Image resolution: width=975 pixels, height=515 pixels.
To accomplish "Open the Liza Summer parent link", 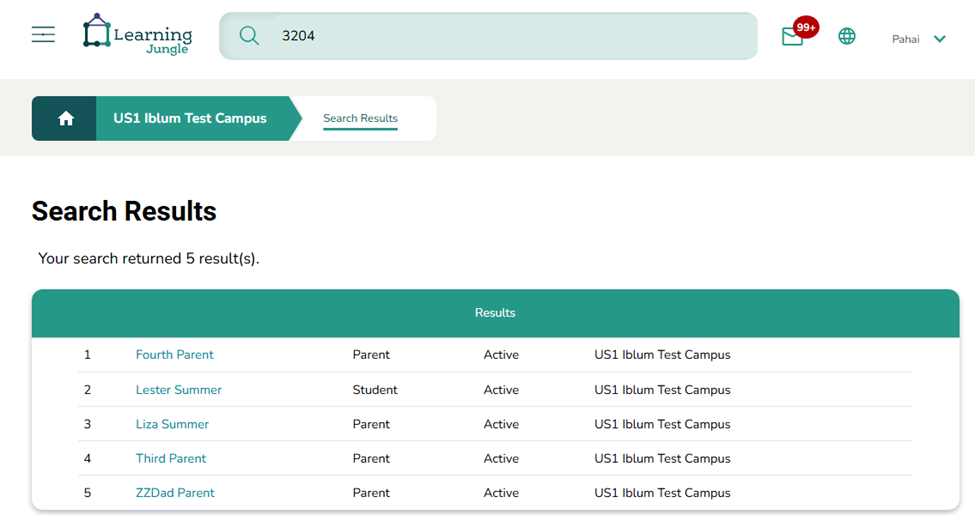I will 172,424.
